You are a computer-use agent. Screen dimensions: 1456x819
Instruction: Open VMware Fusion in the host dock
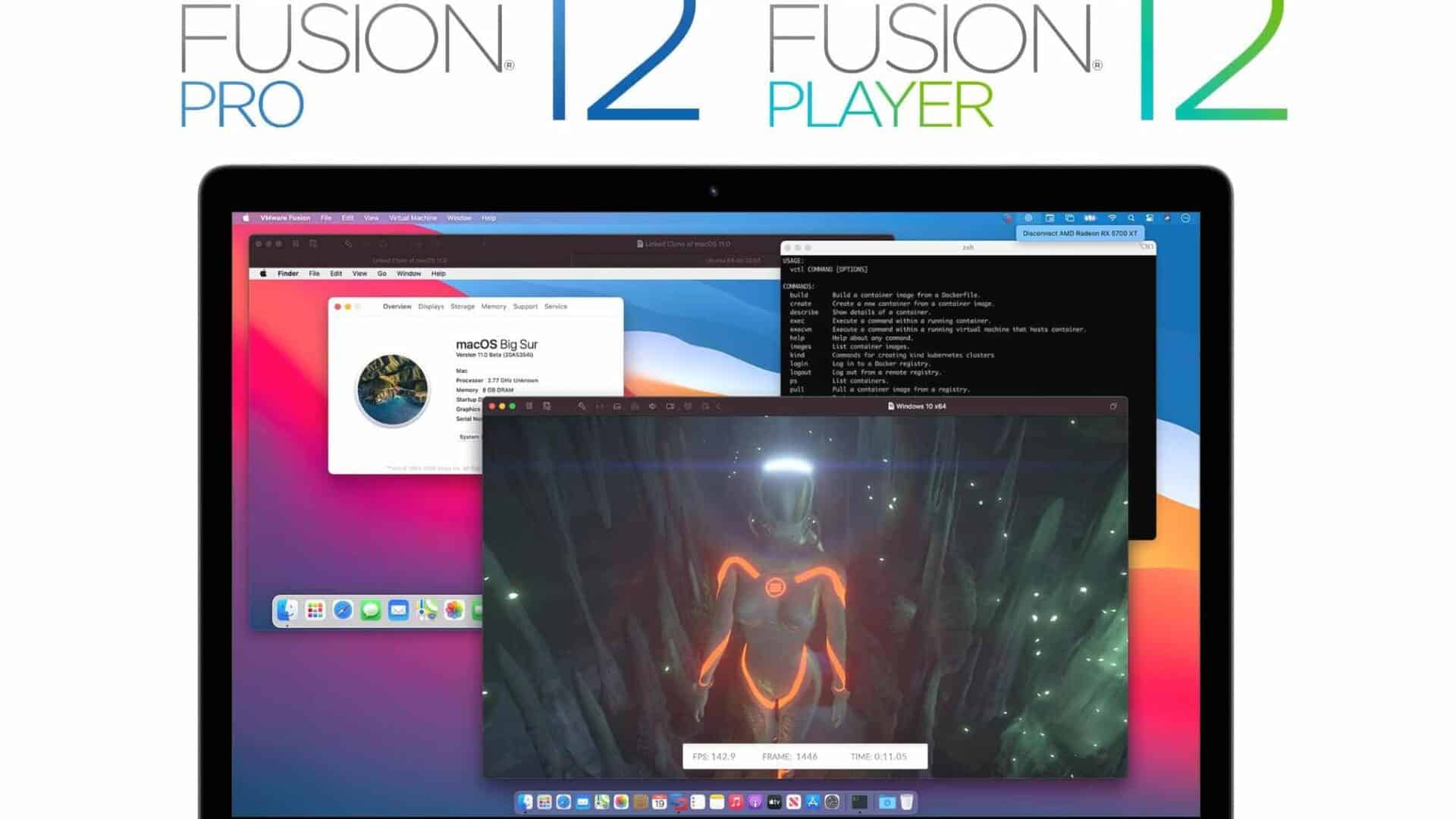point(678,802)
